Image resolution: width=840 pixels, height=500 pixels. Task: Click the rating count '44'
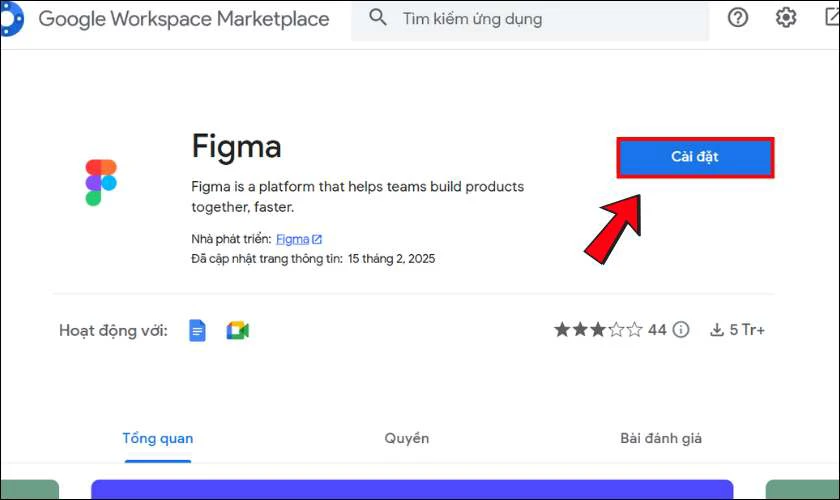(657, 329)
